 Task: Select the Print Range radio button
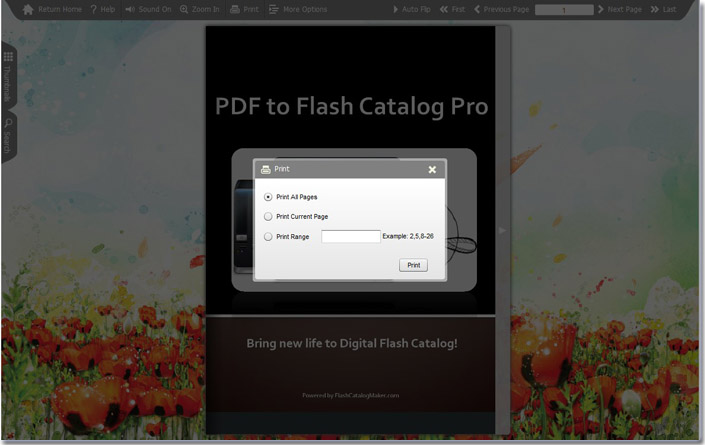tap(268, 236)
